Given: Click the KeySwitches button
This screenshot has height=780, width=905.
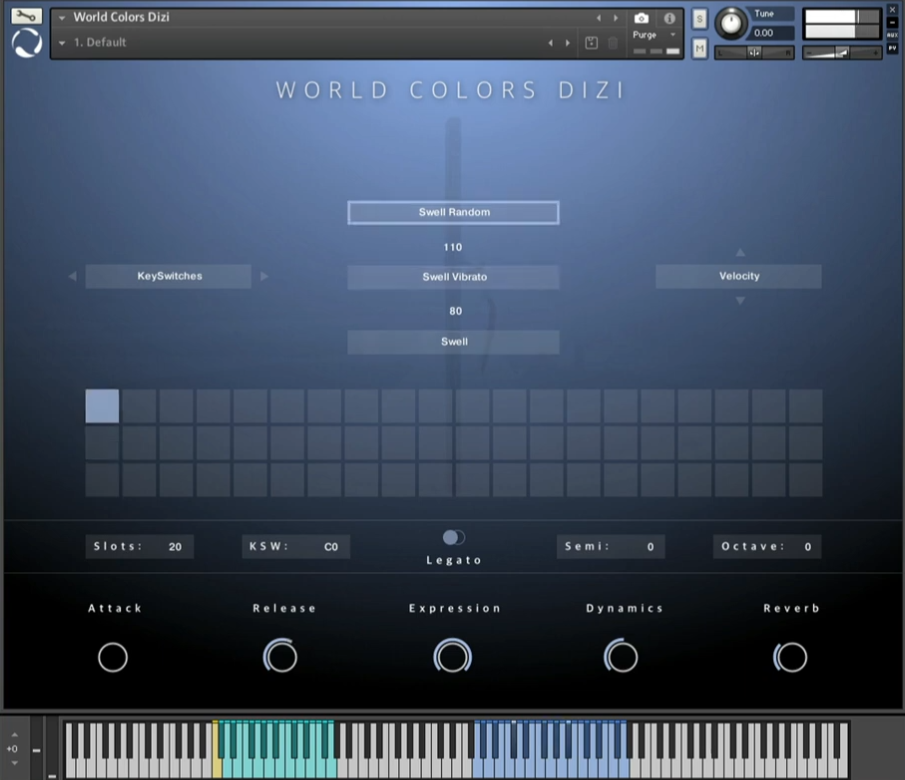Looking at the screenshot, I should 168,276.
